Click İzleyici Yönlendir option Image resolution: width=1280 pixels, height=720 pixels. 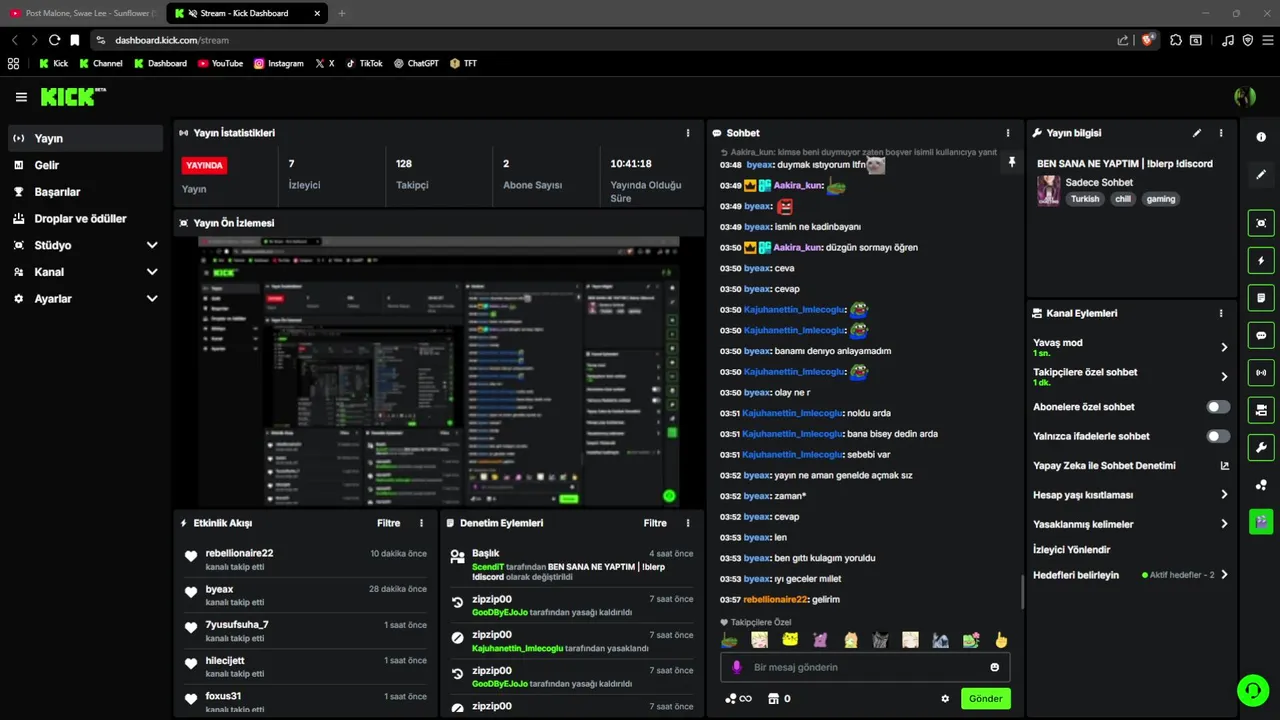tap(1071, 549)
